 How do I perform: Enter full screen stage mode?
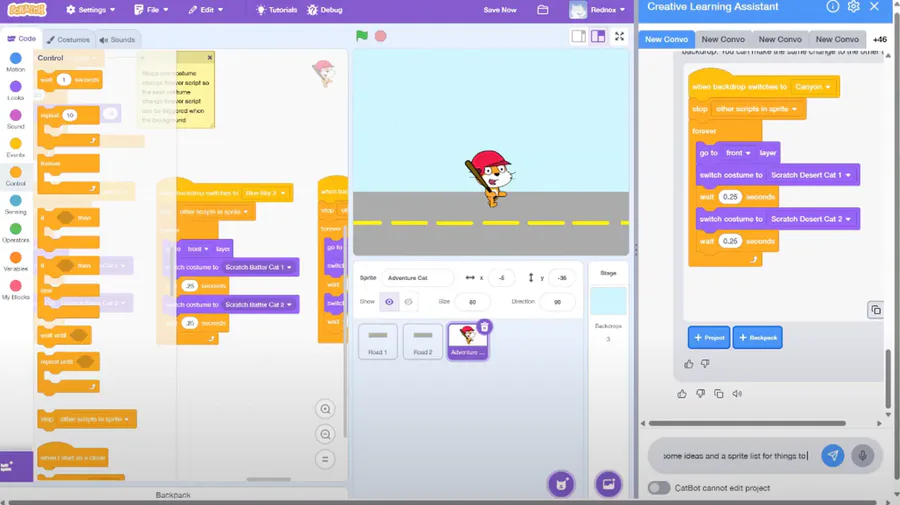(619, 36)
